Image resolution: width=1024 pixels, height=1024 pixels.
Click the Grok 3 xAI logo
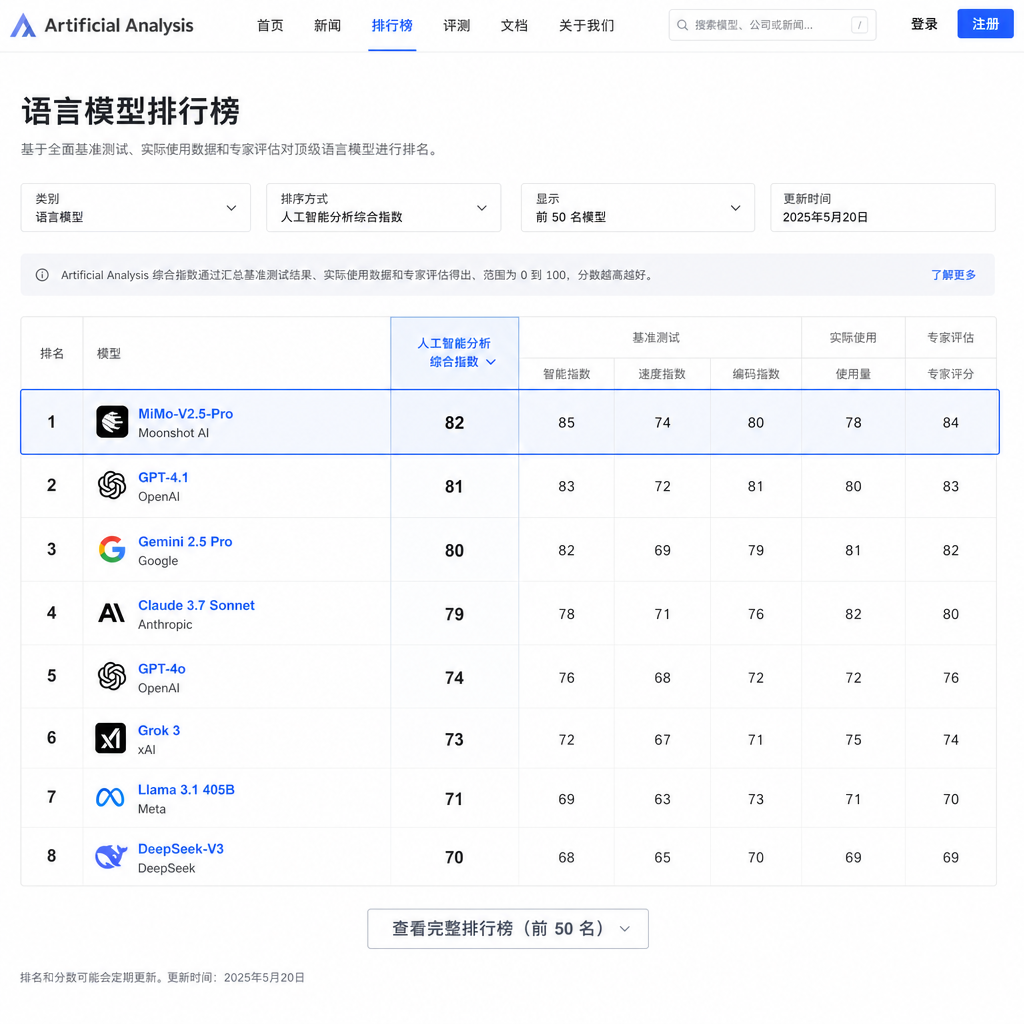pyautogui.click(x=111, y=739)
